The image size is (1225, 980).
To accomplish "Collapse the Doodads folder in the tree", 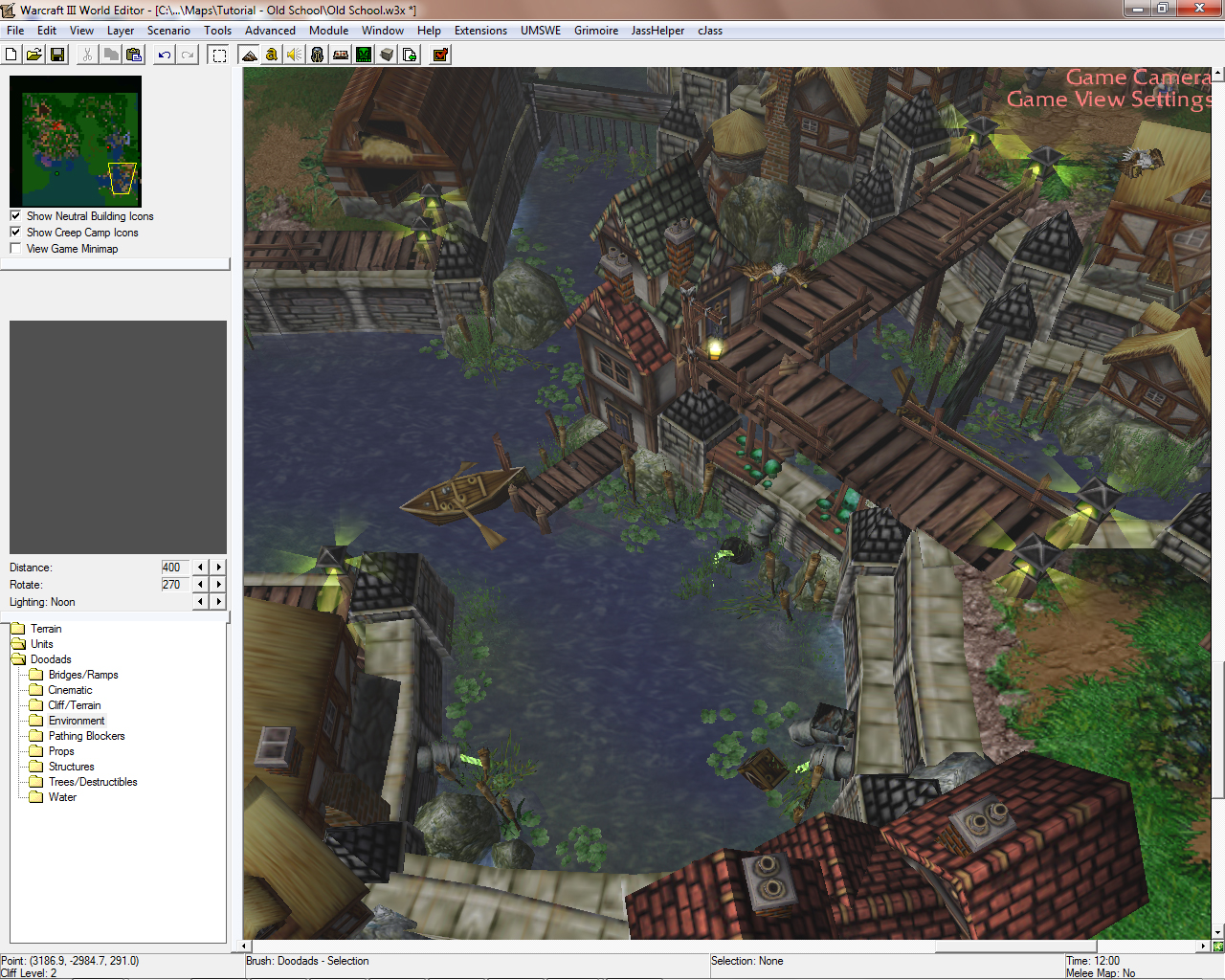I will pos(50,659).
